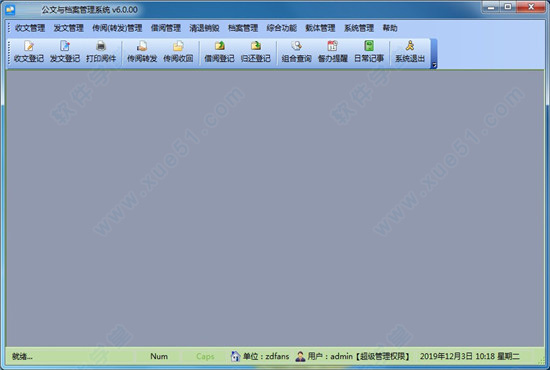550x370 pixels.
Task: Click the 用户 person icon in status bar
Action: [300, 356]
